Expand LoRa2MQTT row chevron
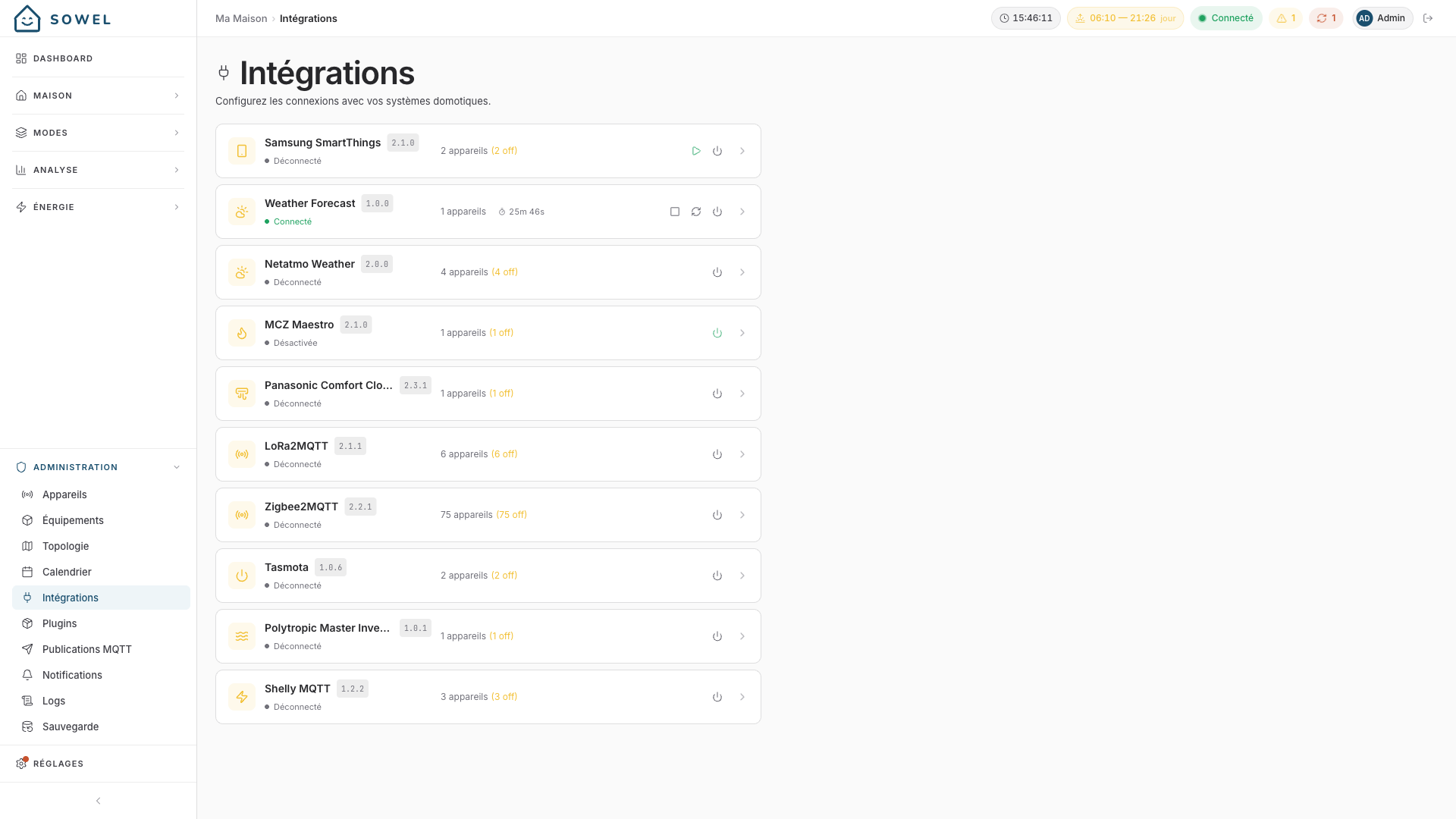 pos(742,454)
